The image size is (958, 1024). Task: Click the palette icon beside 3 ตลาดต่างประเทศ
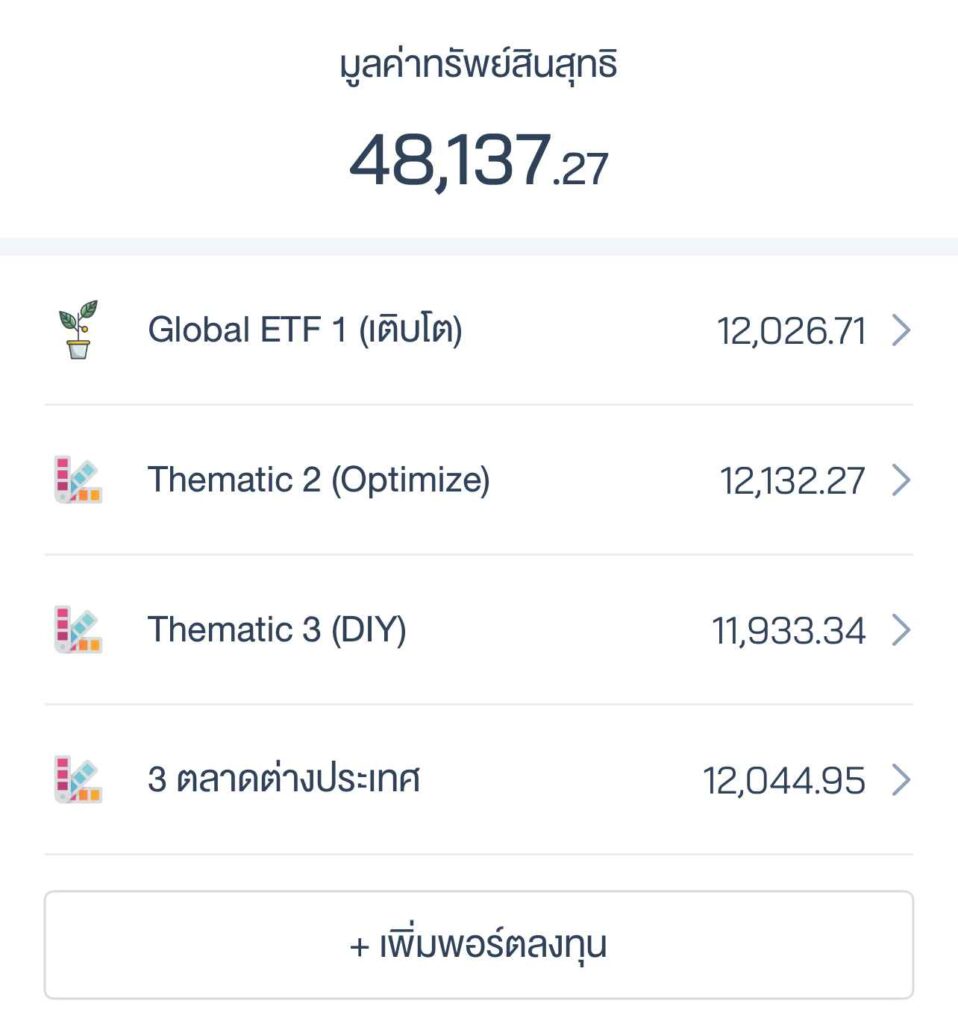click(78, 780)
